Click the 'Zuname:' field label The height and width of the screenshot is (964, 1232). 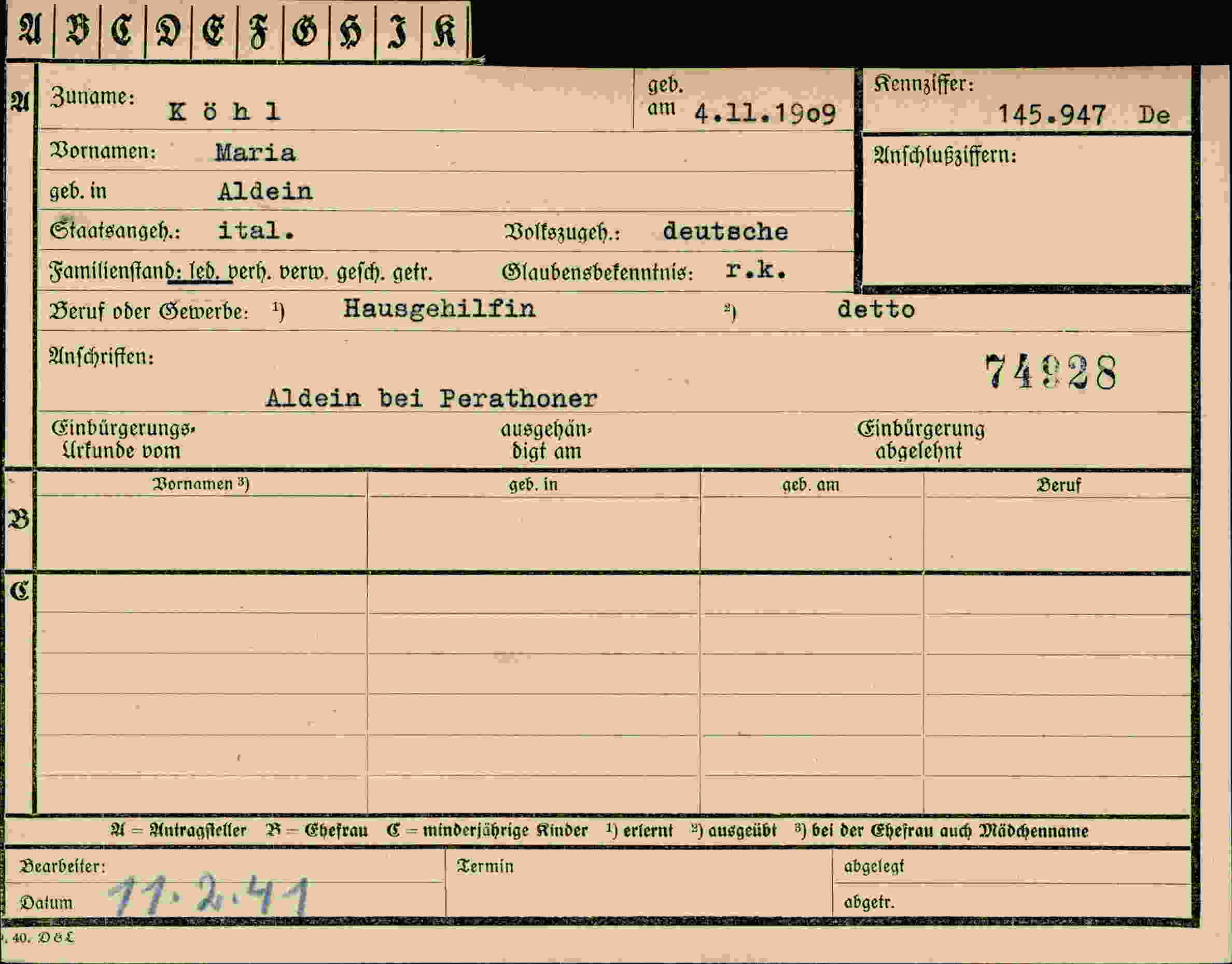tap(93, 96)
